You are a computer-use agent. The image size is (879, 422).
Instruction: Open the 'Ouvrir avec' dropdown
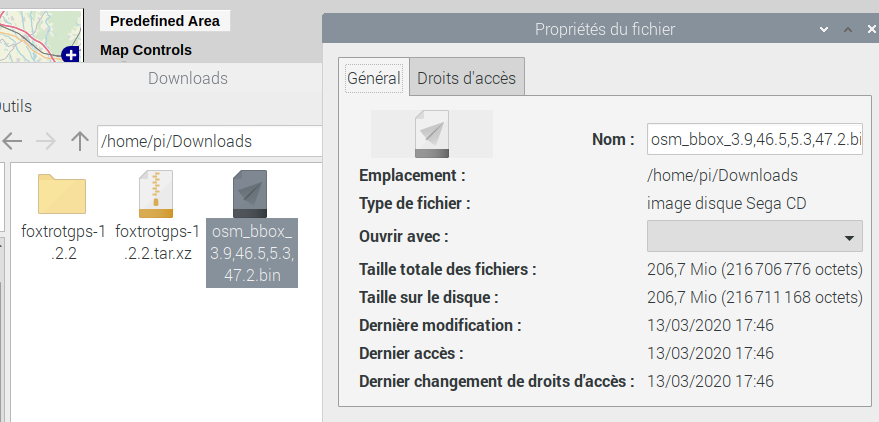click(755, 236)
